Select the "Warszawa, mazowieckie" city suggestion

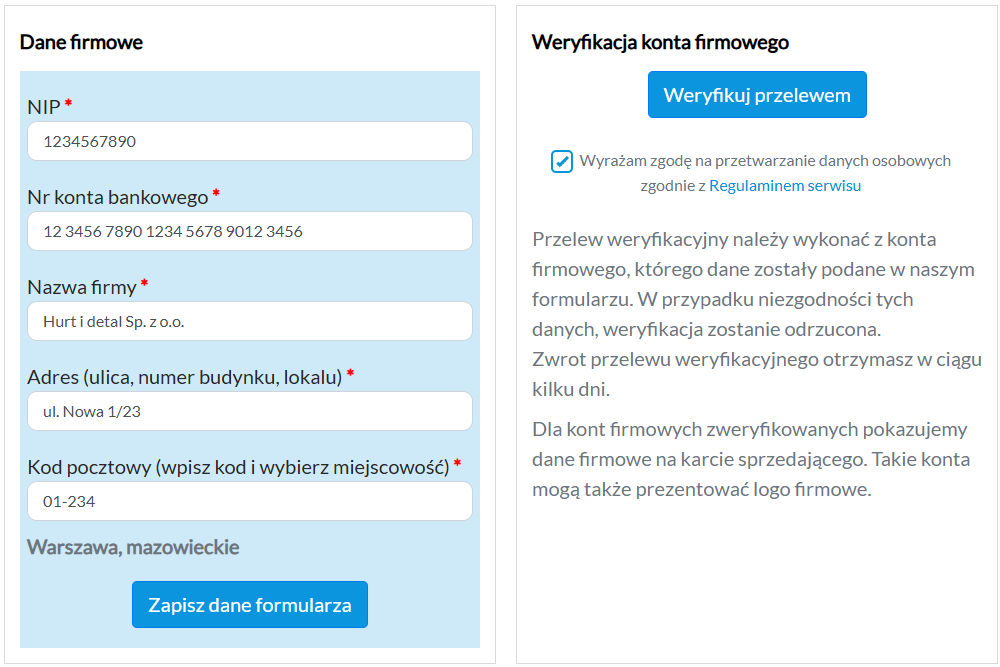click(x=133, y=547)
